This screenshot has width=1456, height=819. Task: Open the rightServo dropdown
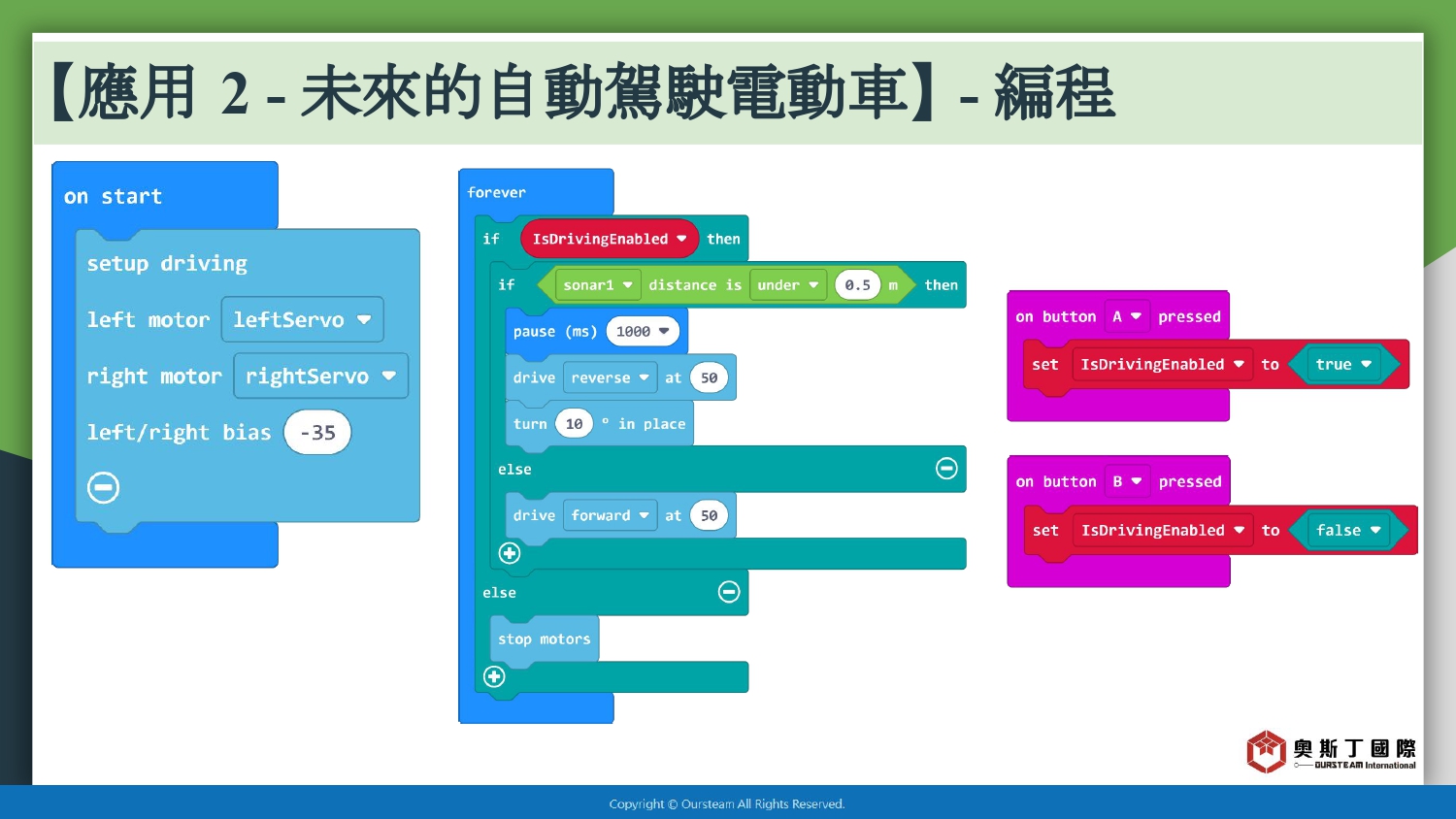pos(320,376)
